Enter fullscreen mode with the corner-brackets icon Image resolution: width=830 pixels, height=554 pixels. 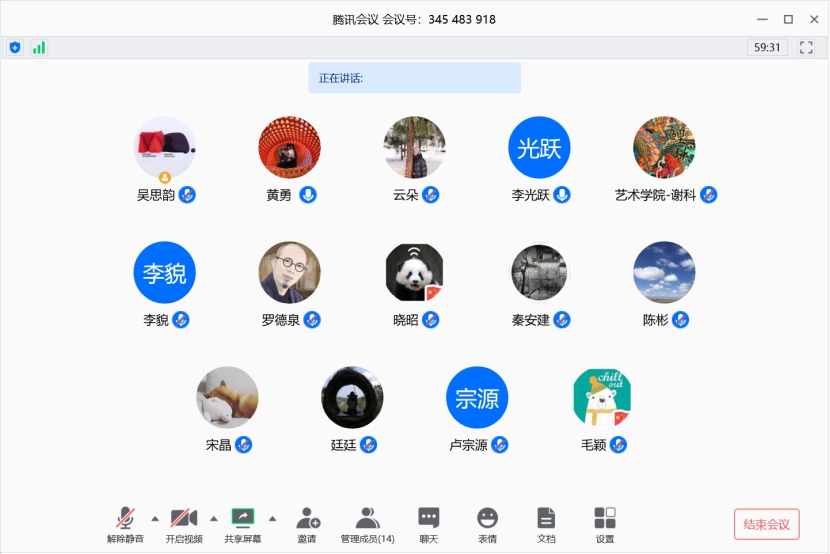tap(806, 48)
